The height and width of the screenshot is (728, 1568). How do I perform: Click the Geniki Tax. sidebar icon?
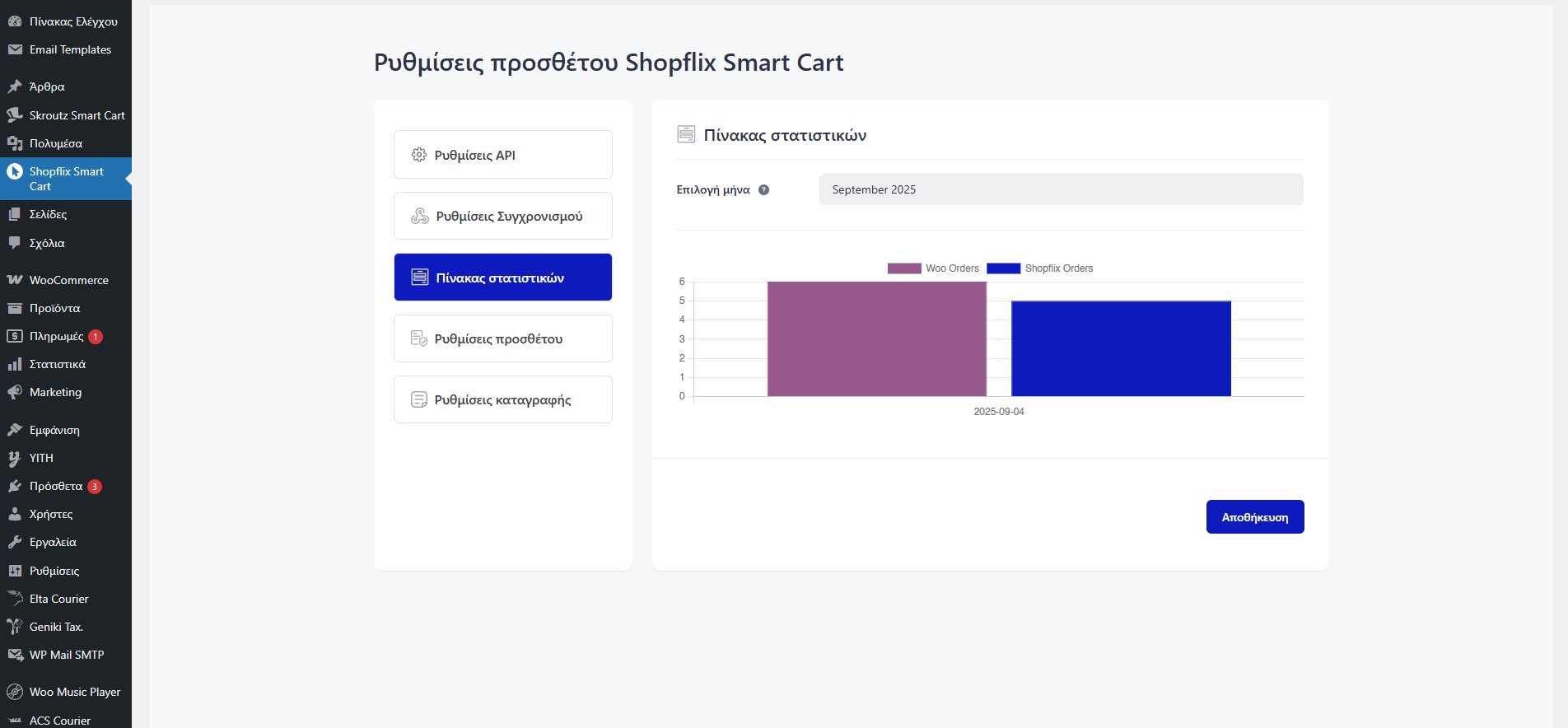[15, 627]
